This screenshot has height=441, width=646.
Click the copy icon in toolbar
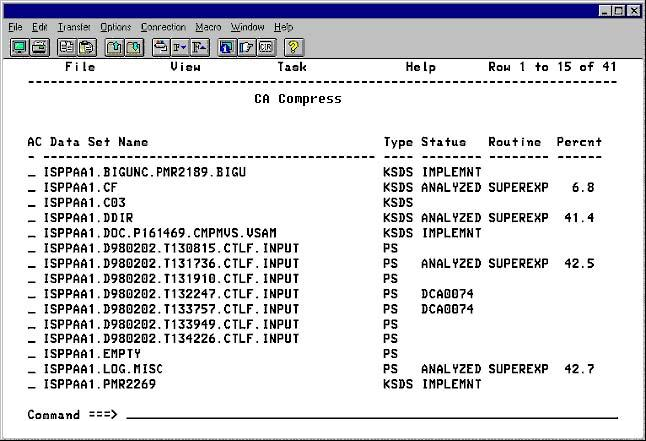point(66,47)
